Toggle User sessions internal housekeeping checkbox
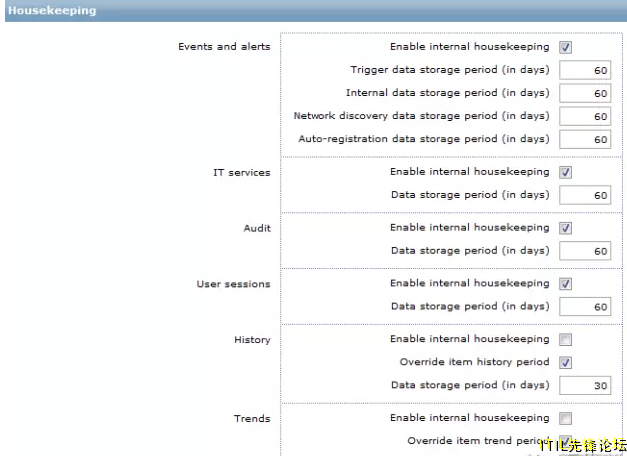This screenshot has width=627, height=456. click(565, 284)
